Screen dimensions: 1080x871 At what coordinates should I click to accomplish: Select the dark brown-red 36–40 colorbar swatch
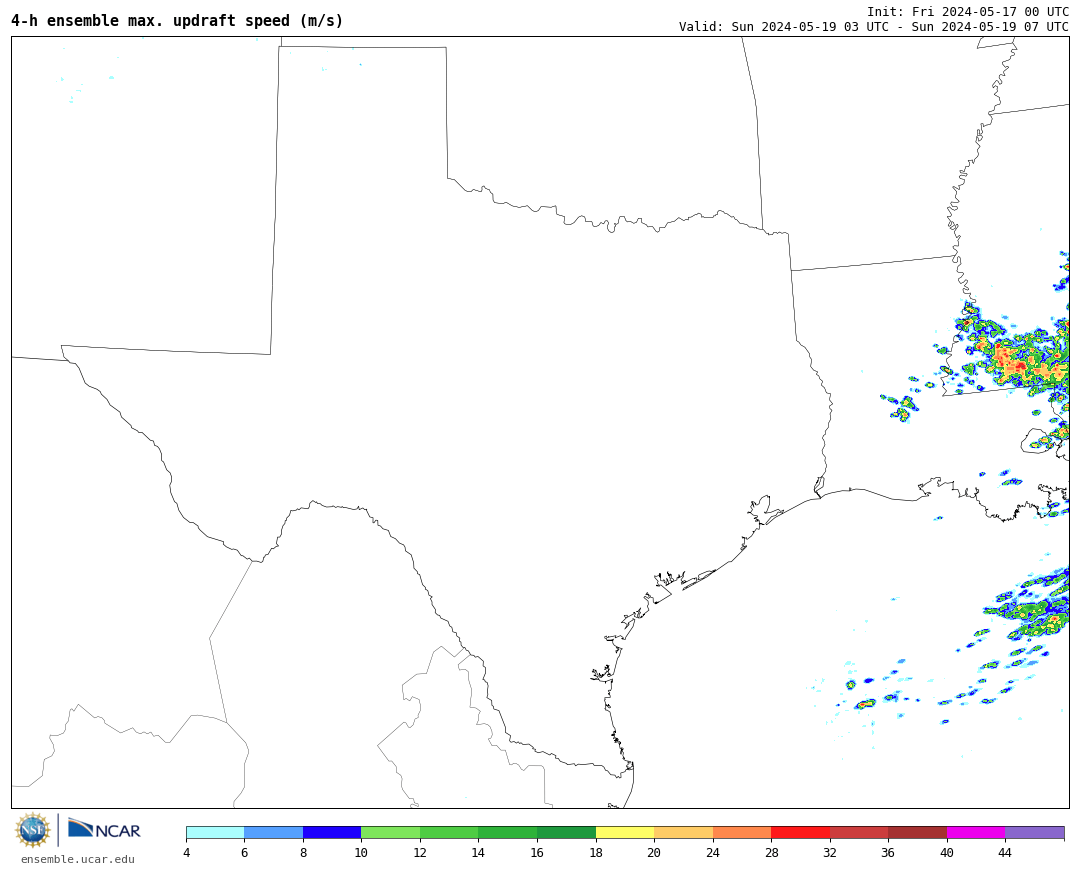coord(917,832)
